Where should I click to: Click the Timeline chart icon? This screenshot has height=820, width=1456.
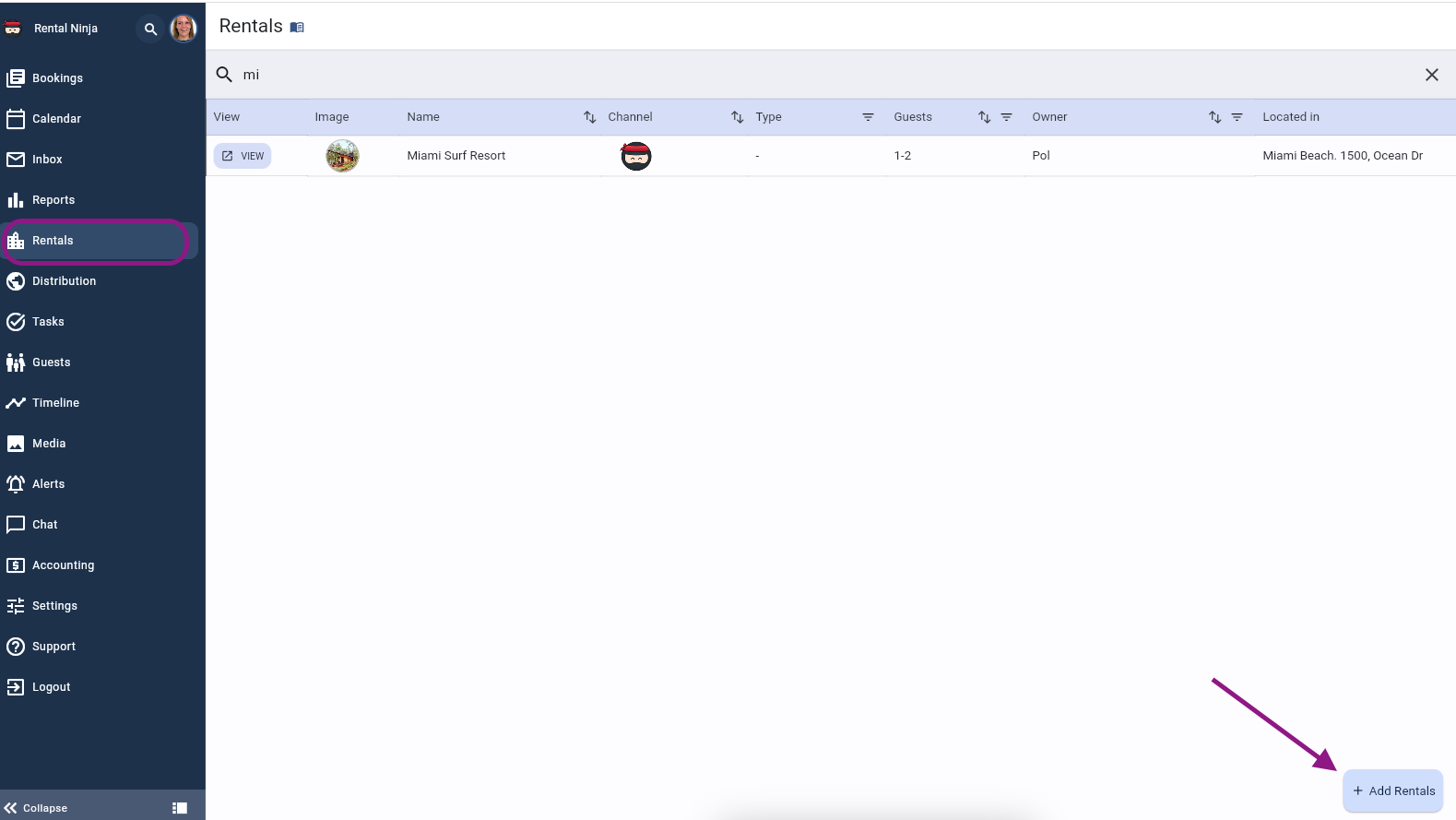[16, 403]
